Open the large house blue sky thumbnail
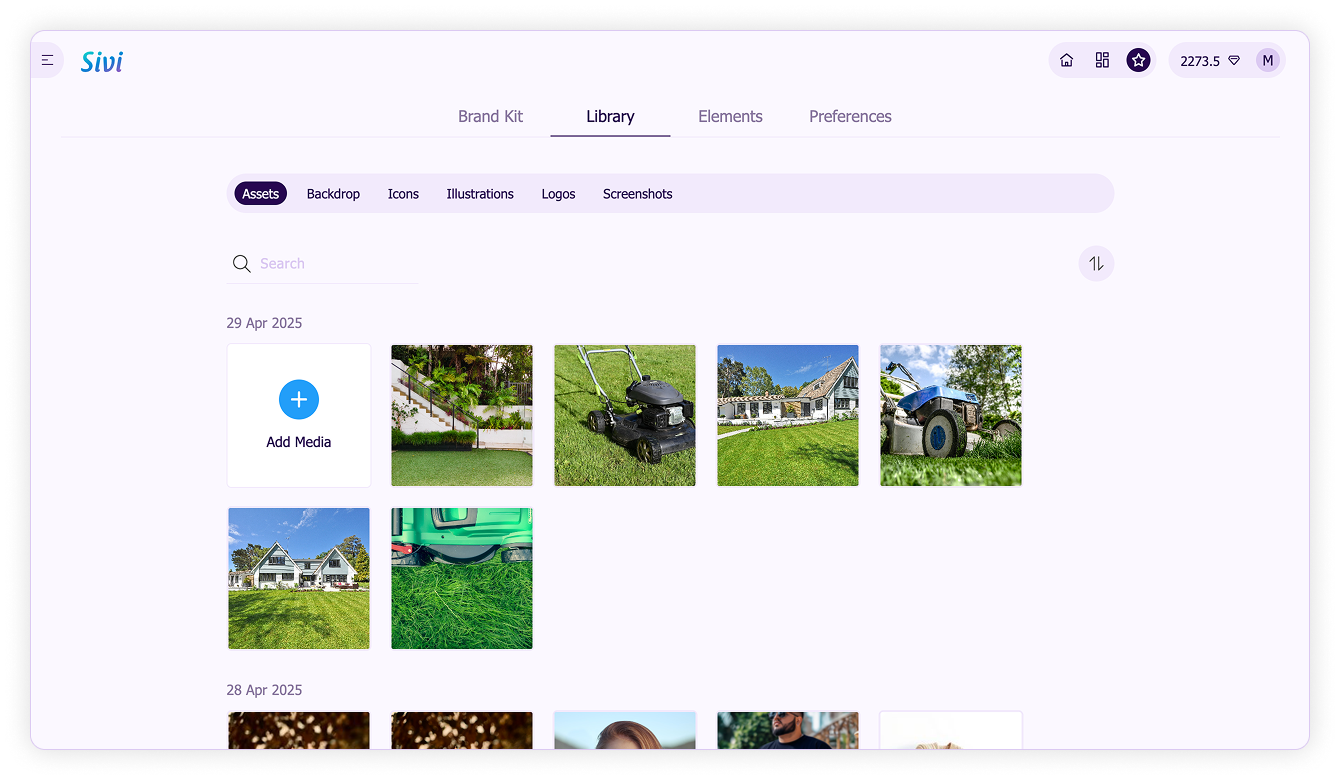Image resolution: width=1340 pixels, height=780 pixels. tap(299, 579)
